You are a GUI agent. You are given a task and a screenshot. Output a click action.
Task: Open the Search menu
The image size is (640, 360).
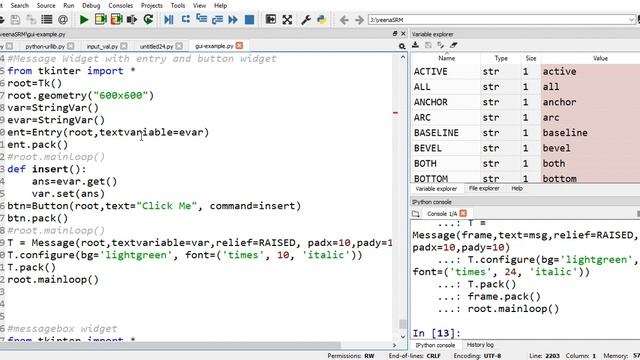pyautogui.click(x=20, y=5)
